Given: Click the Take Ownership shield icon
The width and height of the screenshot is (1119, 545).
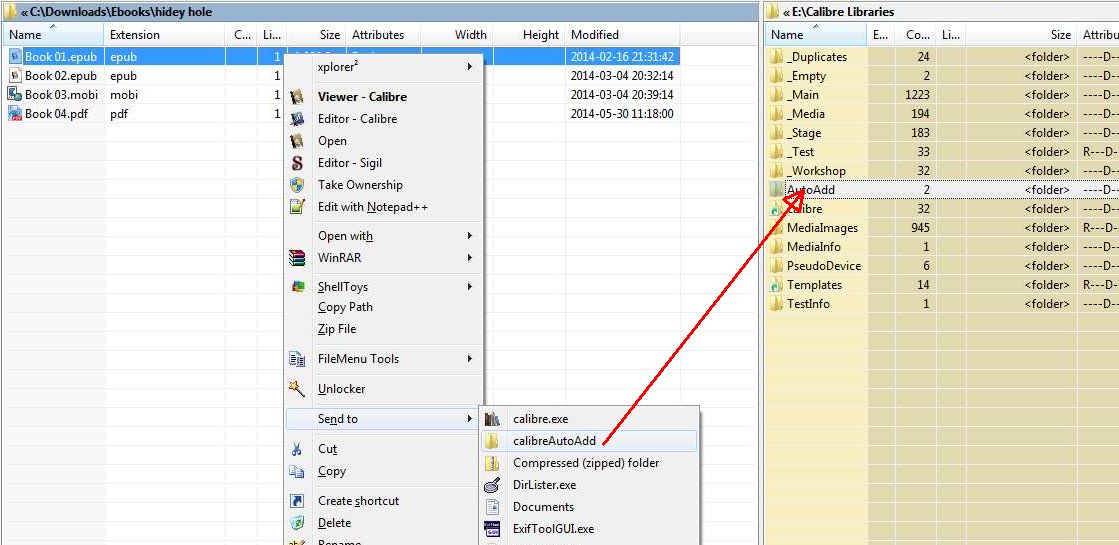Looking at the screenshot, I should 298,185.
